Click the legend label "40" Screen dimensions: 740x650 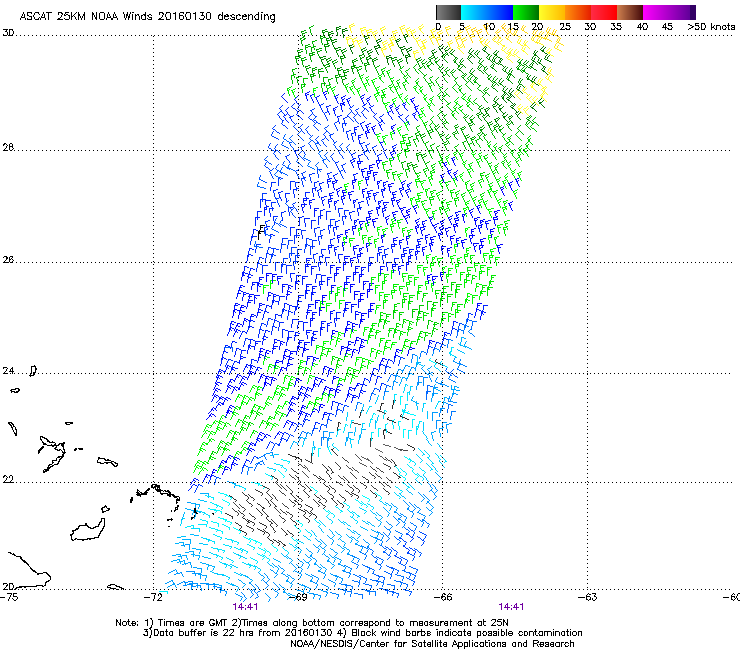point(642,27)
